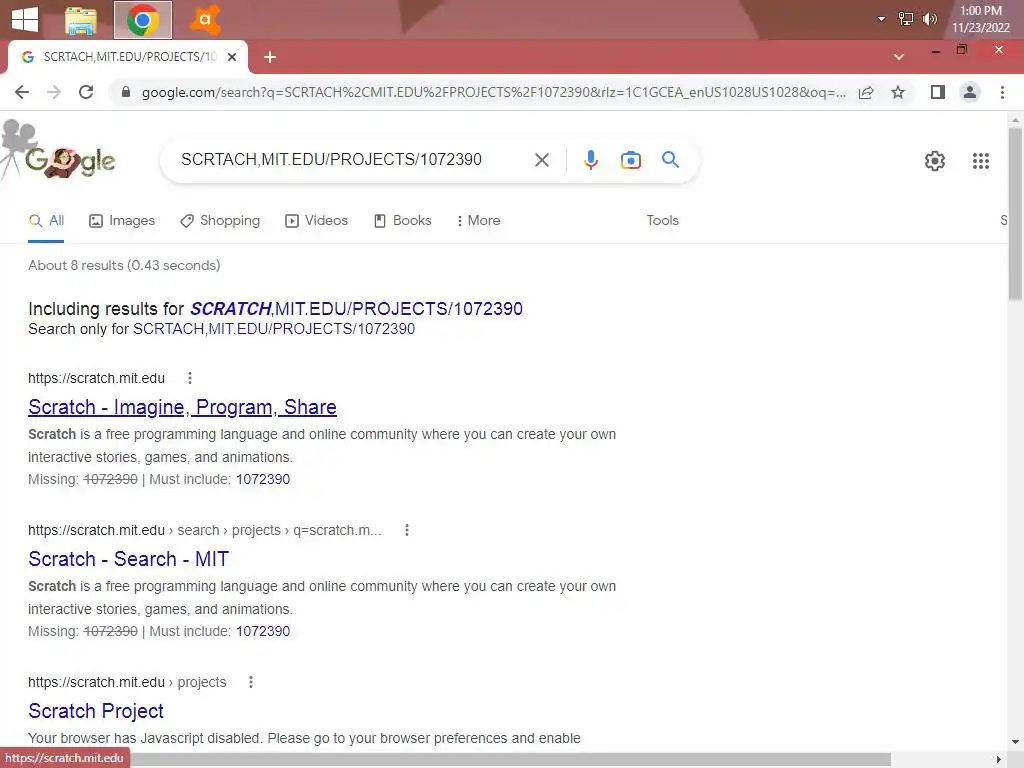Click the About 8 results text
Image resolution: width=1024 pixels, height=768 pixels.
(x=124, y=265)
